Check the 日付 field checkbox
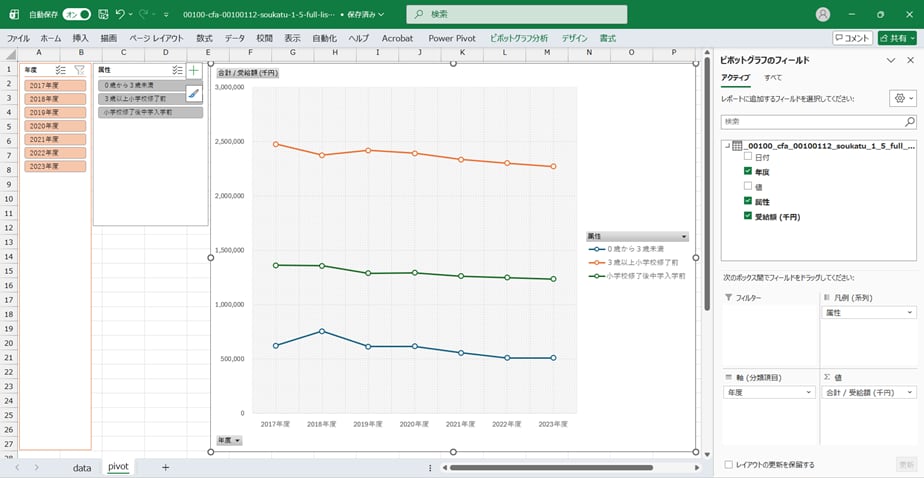924x478 pixels. [x=747, y=157]
